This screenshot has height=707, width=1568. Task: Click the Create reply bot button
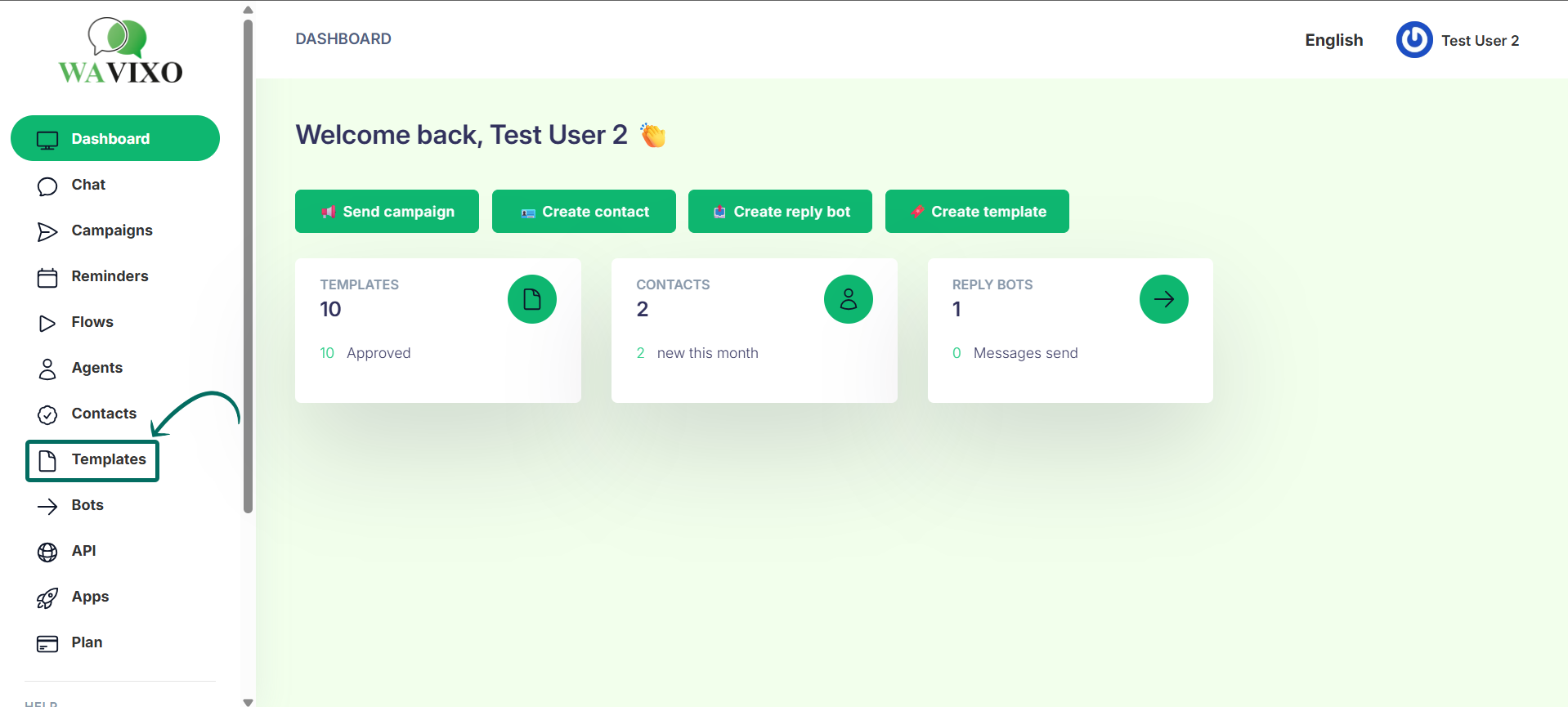tap(780, 212)
